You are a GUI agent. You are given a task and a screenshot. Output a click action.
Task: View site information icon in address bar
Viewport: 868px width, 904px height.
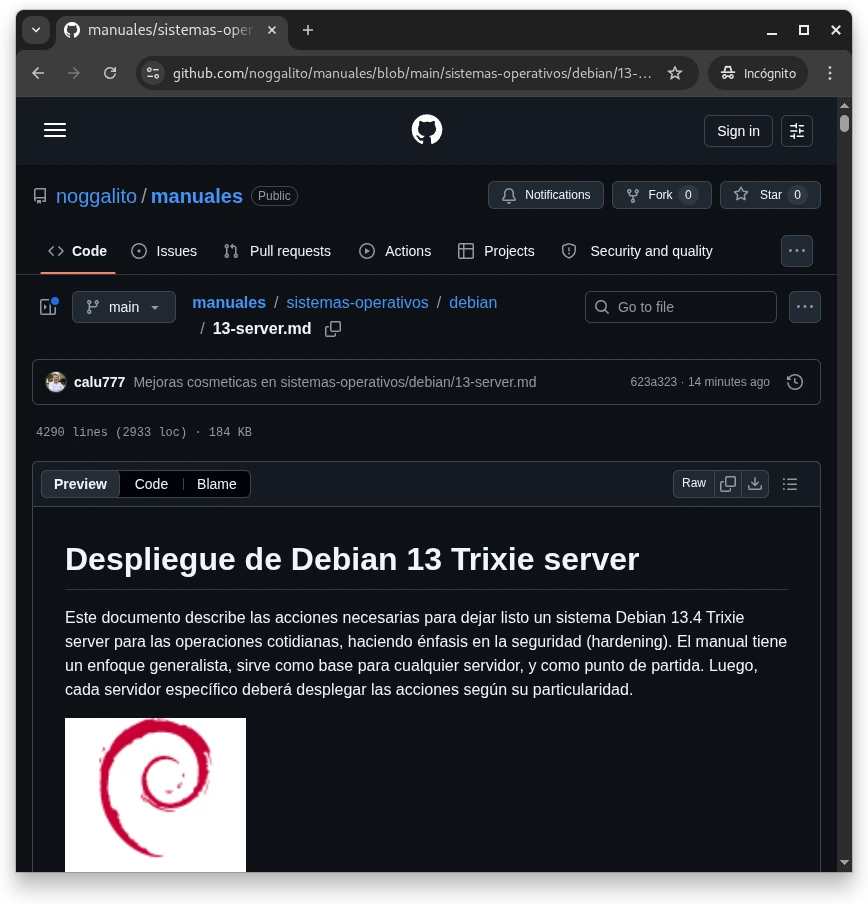tap(153, 73)
